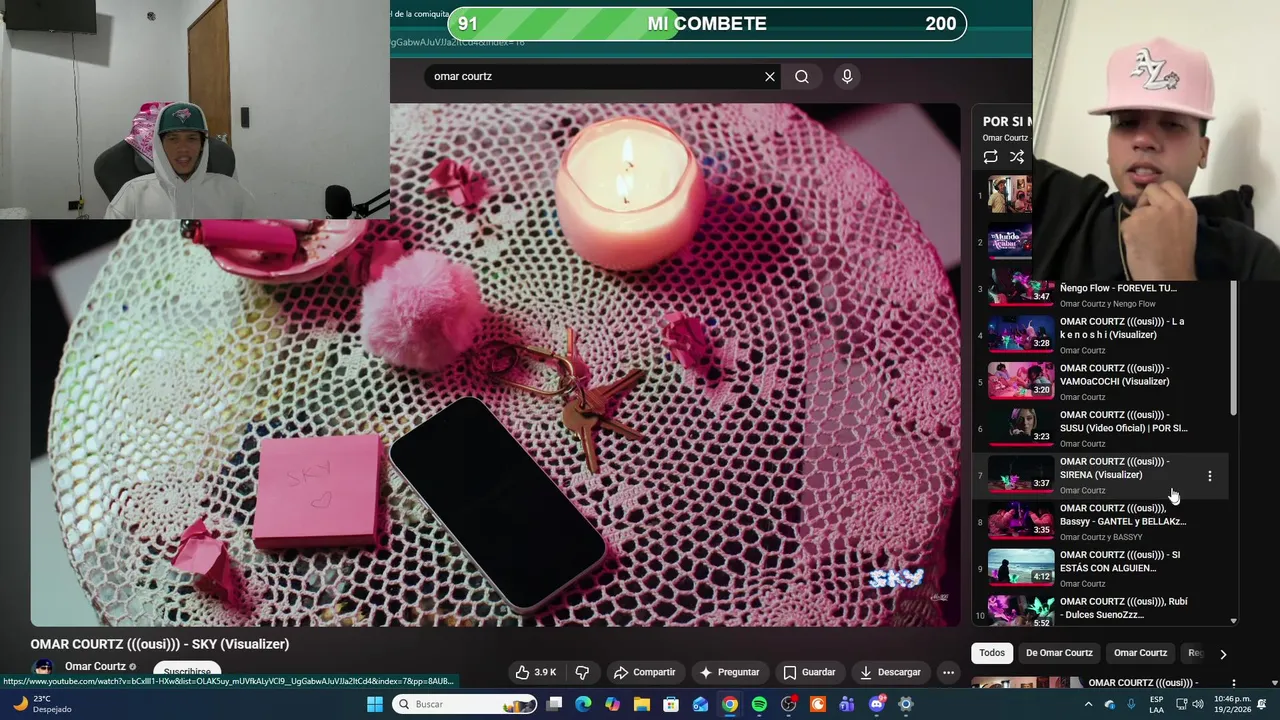Open OBS Studio from taskbar
Screen dimensions: 1280x720
click(x=789, y=704)
